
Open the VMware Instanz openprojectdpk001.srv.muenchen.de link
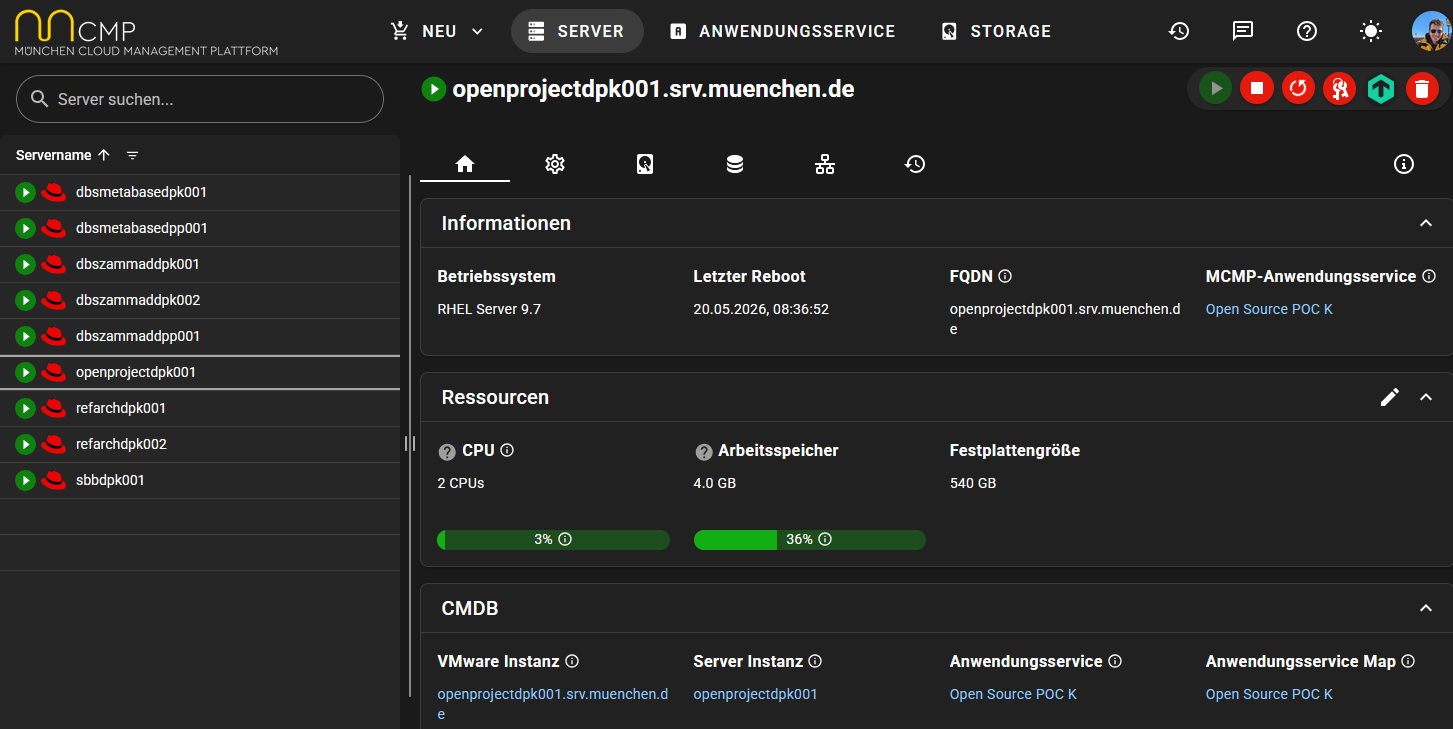553,704
